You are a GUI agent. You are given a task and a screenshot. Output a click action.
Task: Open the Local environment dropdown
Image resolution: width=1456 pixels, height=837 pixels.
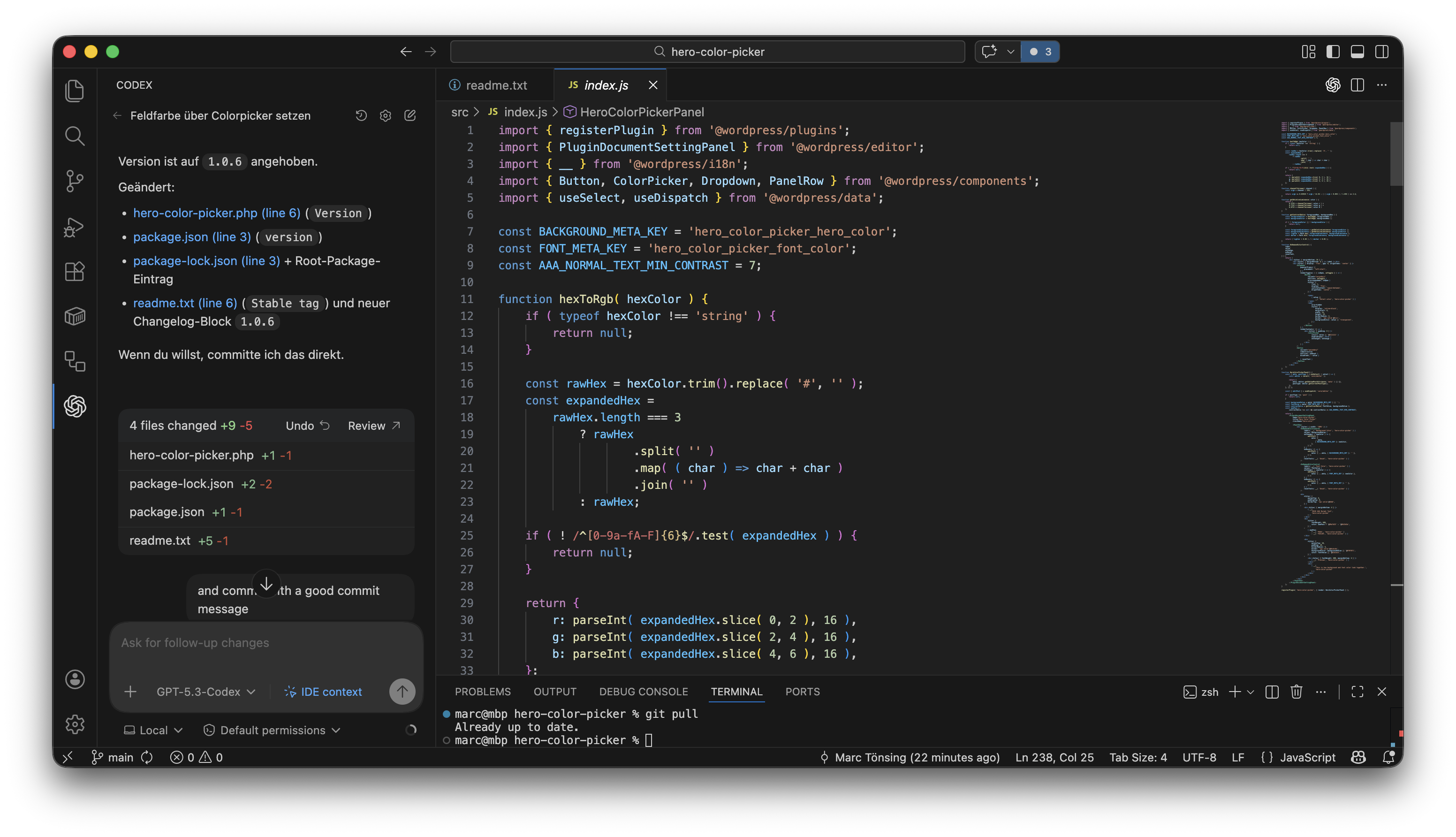(153, 730)
